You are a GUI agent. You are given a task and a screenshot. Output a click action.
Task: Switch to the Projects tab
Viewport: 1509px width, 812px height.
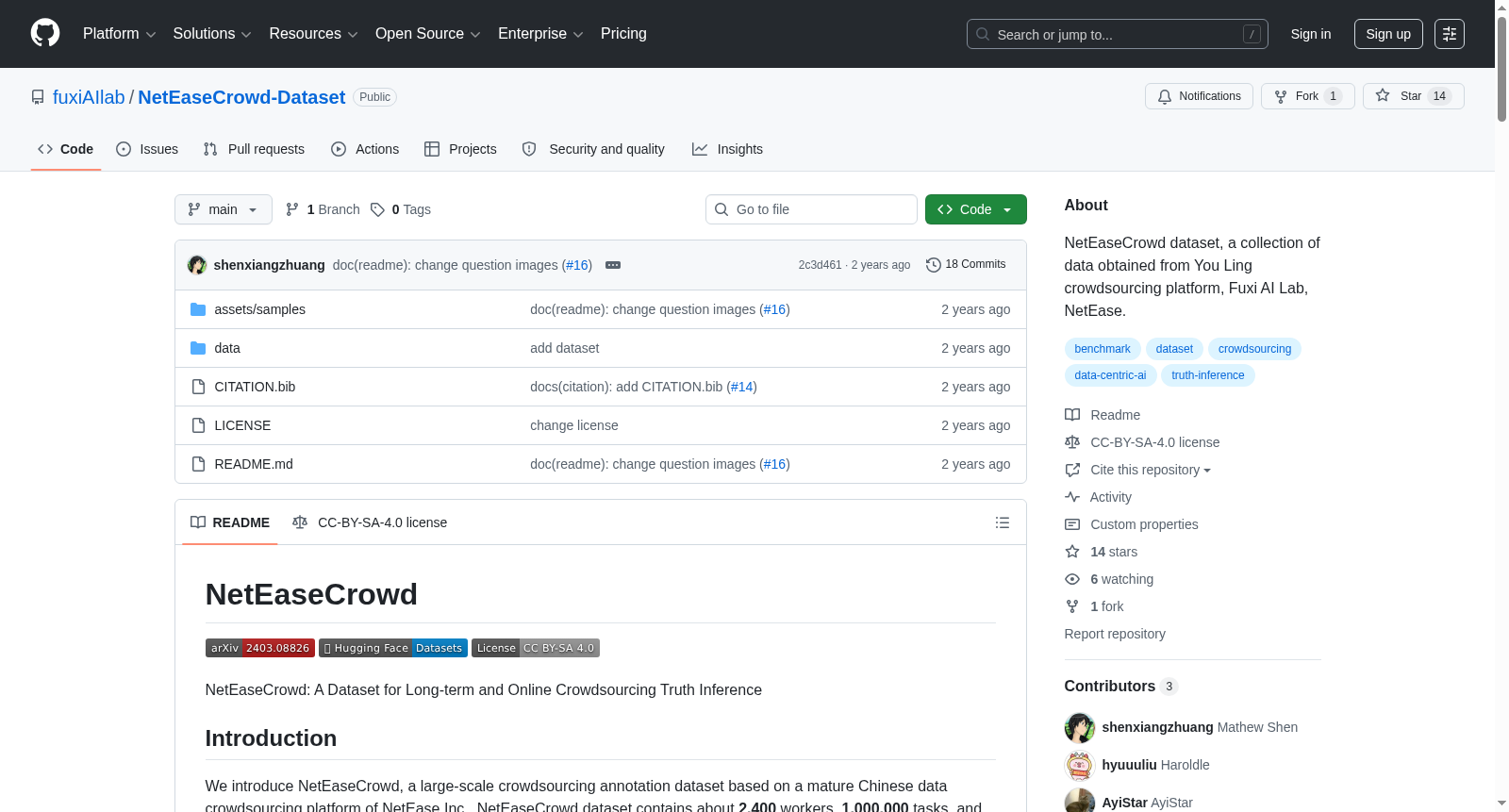click(460, 149)
